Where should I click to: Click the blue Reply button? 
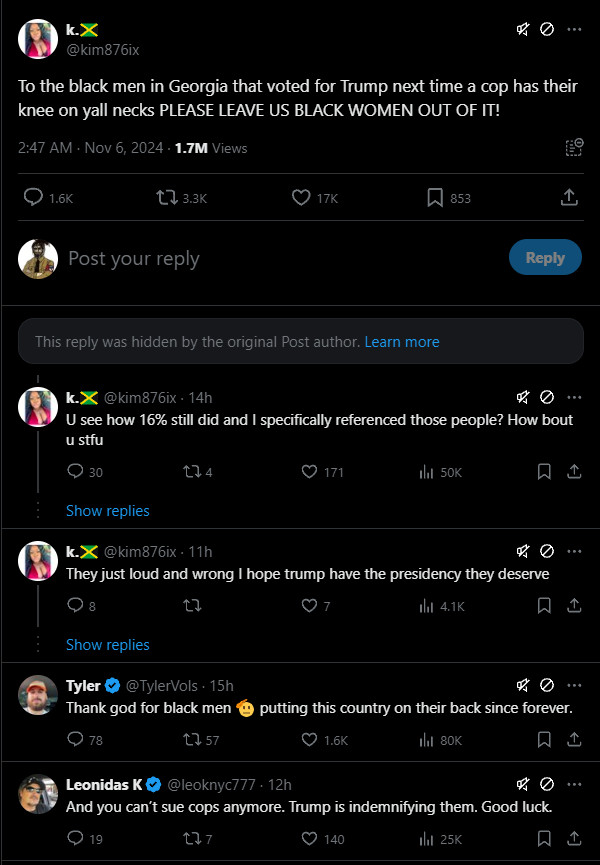tap(545, 258)
